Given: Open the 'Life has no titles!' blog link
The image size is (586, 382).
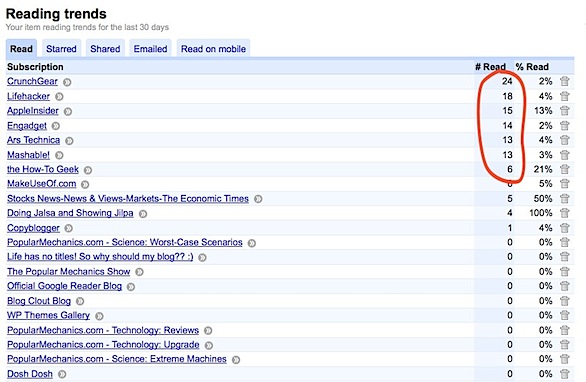Looking at the screenshot, I should (100, 257).
